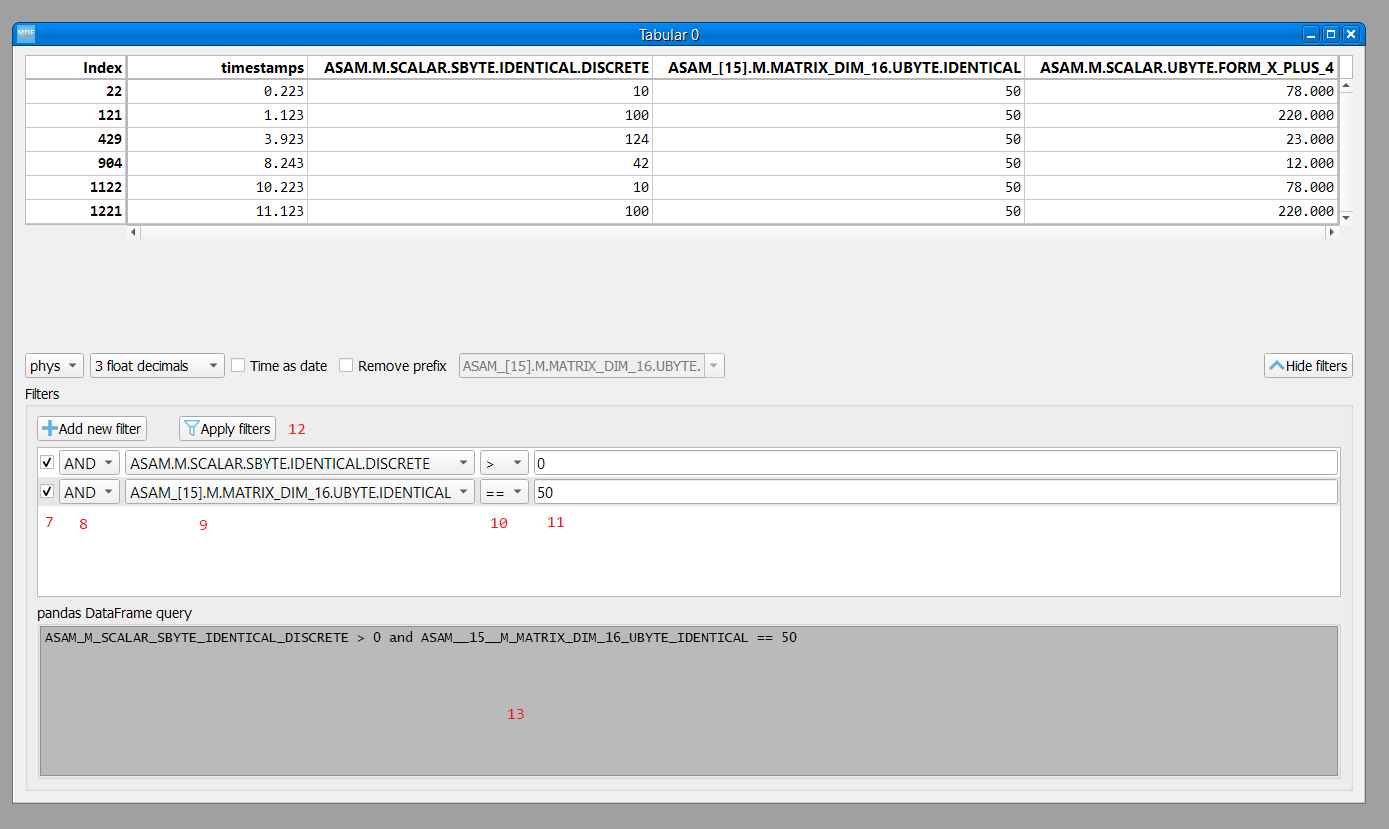Open the 3 float decimals dropdown

[157, 366]
